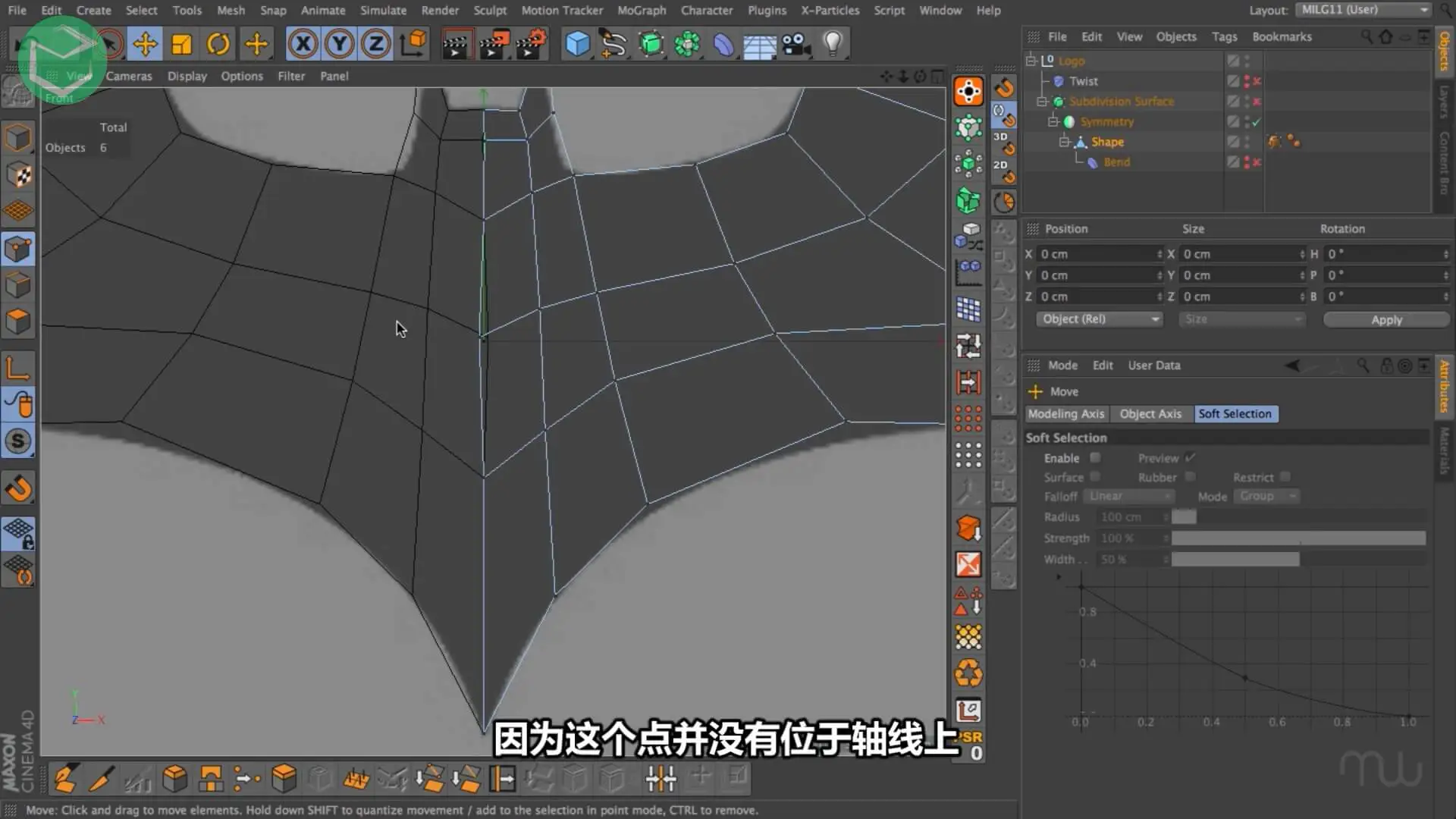Click the magnet tool in left sidebar
The height and width of the screenshot is (819, 1456).
tap(18, 488)
